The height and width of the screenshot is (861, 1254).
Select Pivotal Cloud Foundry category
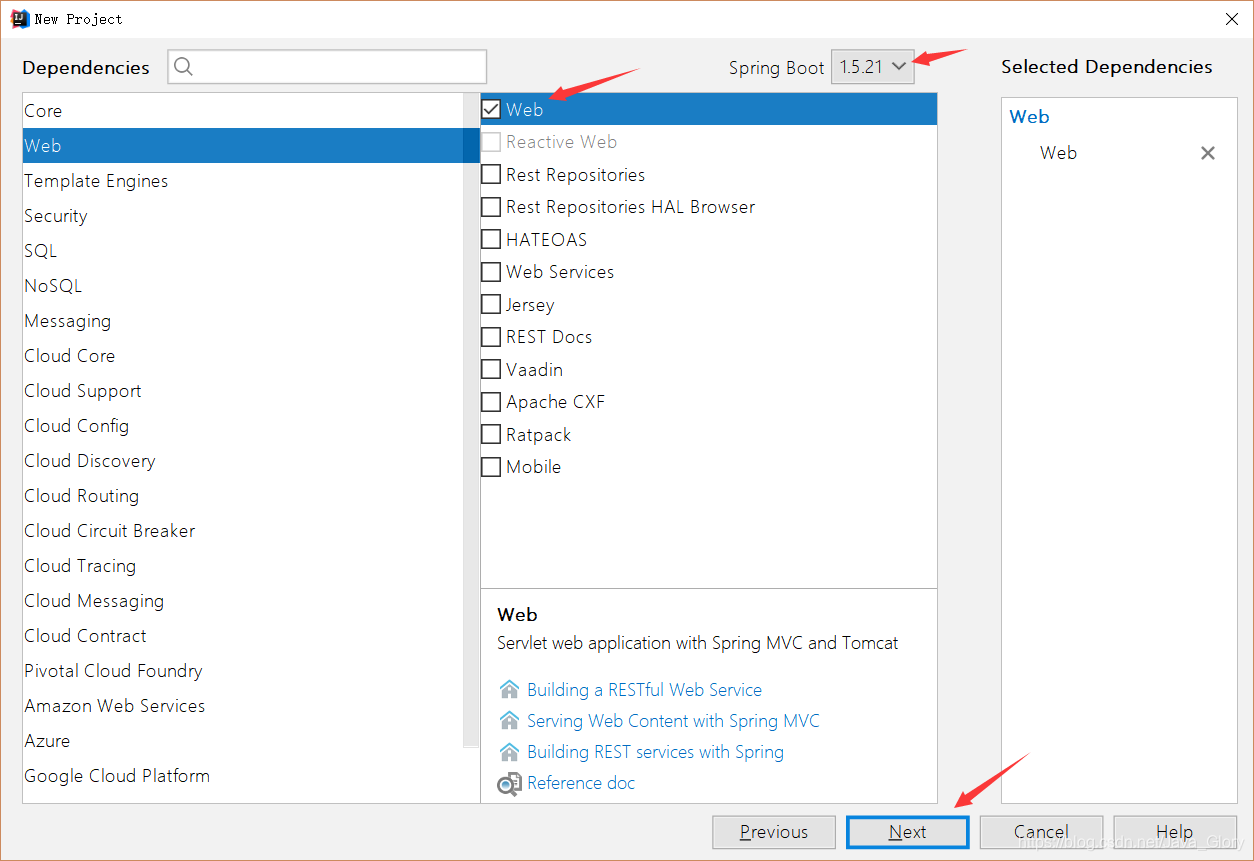(x=243, y=671)
